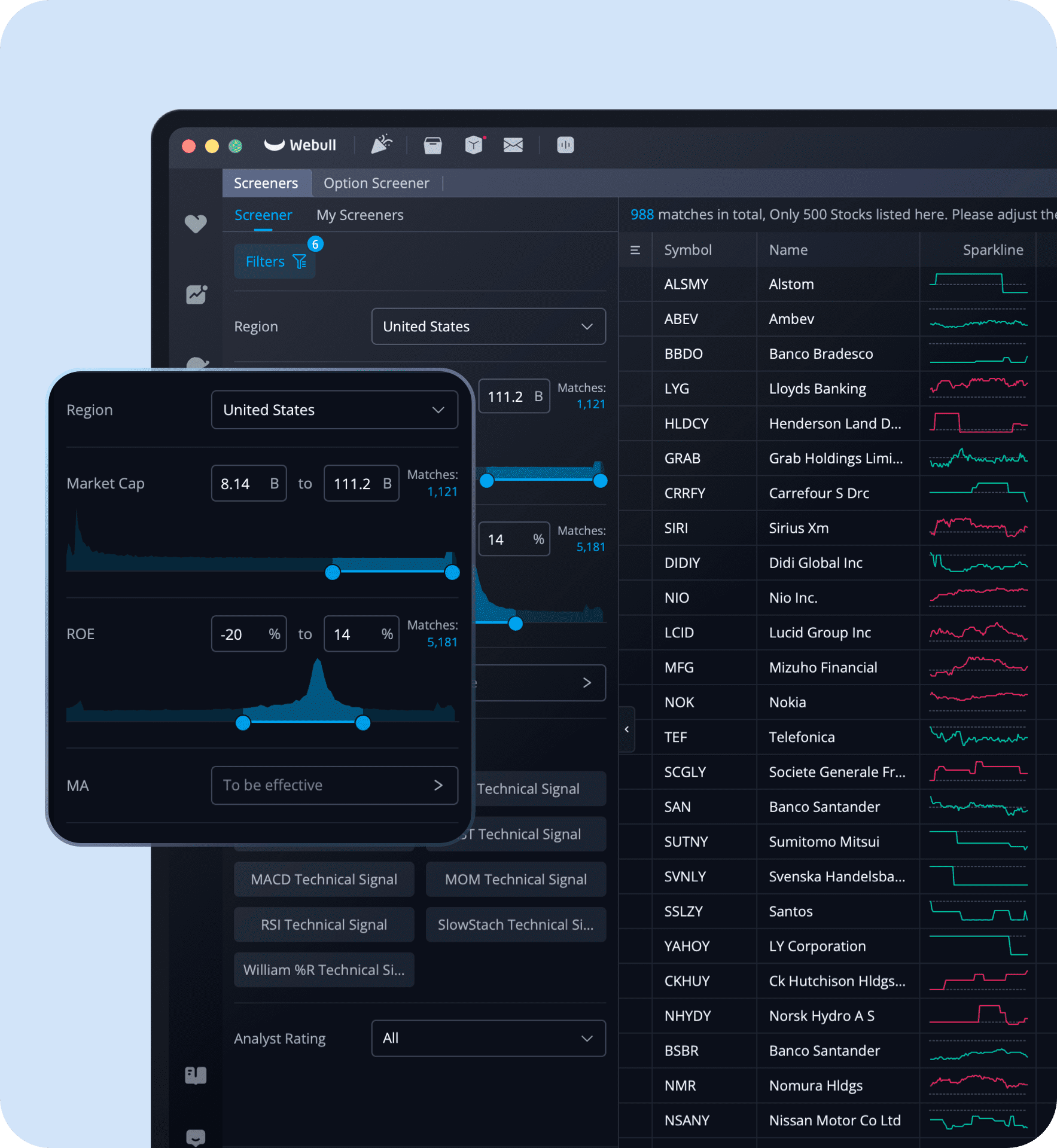This screenshot has height=1148, width=1057.
Task: Collapse the filter panel using the left arrow handle
Action: [x=626, y=729]
